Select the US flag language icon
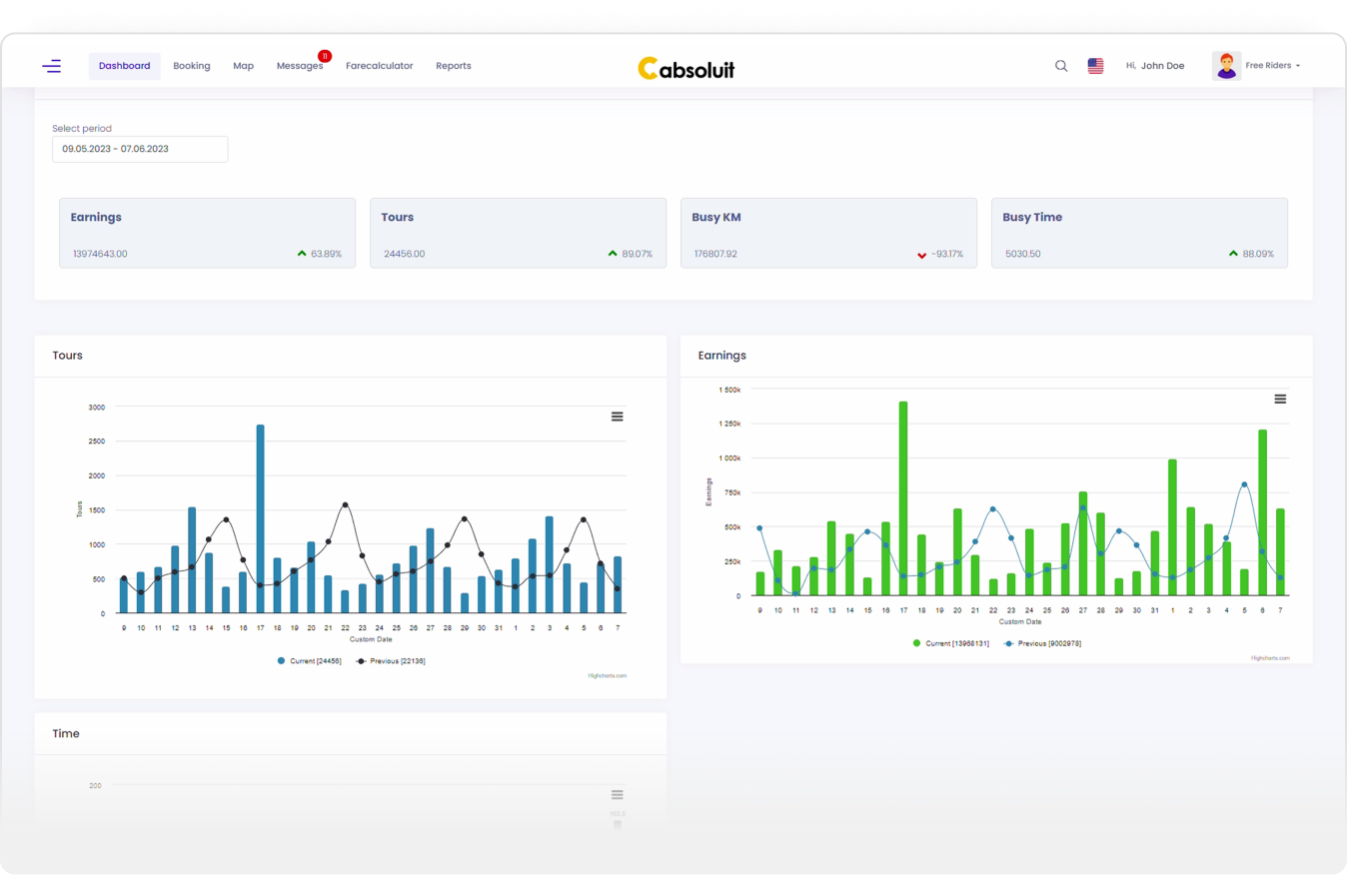This screenshot has width=1347, height=896. [x=1095, y=66]
